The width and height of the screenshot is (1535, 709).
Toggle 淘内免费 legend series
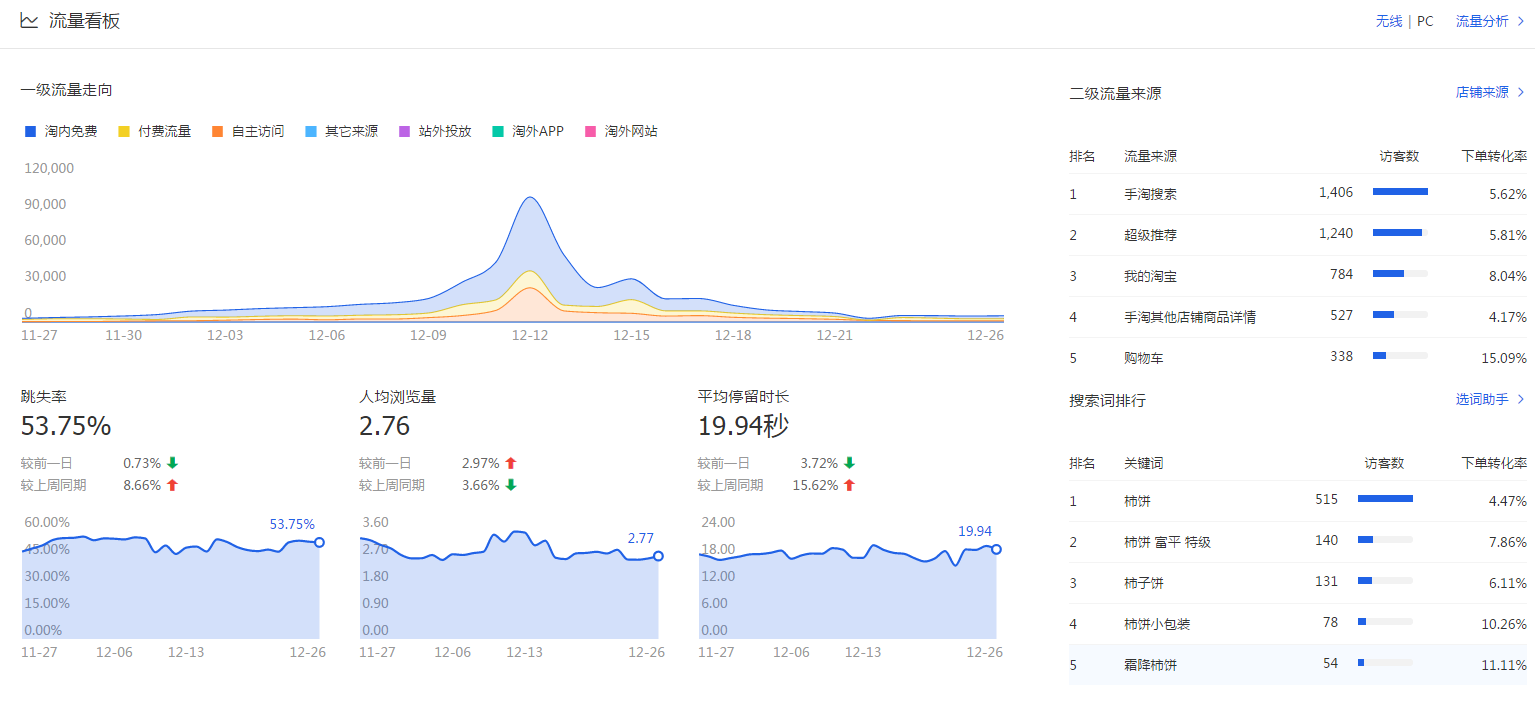point(61,131)
